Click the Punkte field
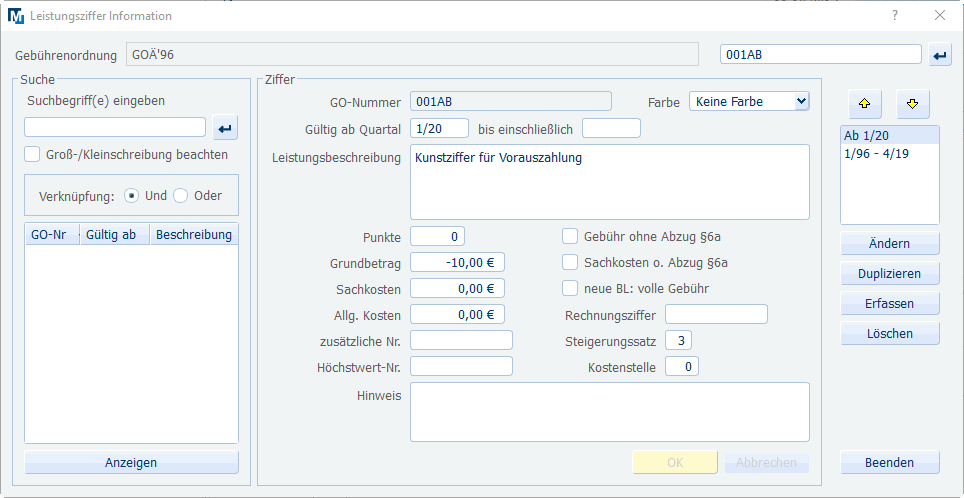Viewport: 964px width, 498px height. 438,236
